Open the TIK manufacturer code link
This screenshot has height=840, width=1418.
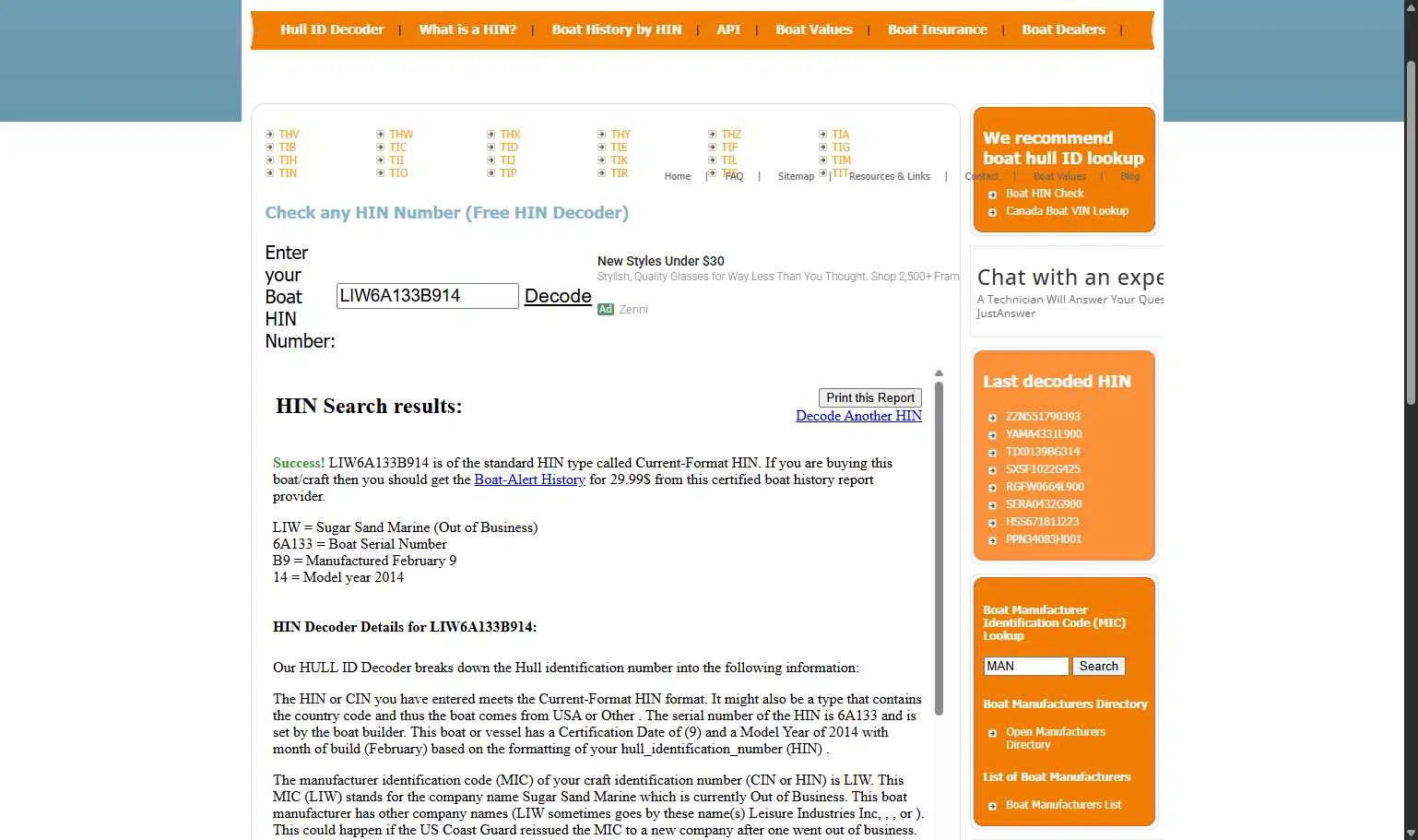(x=619, y=160)
